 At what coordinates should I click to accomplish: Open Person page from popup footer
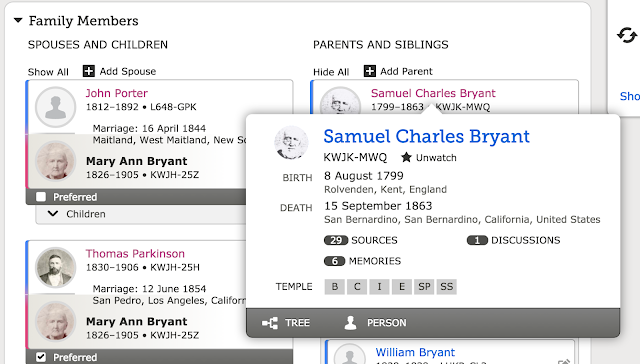coord(375,323)
